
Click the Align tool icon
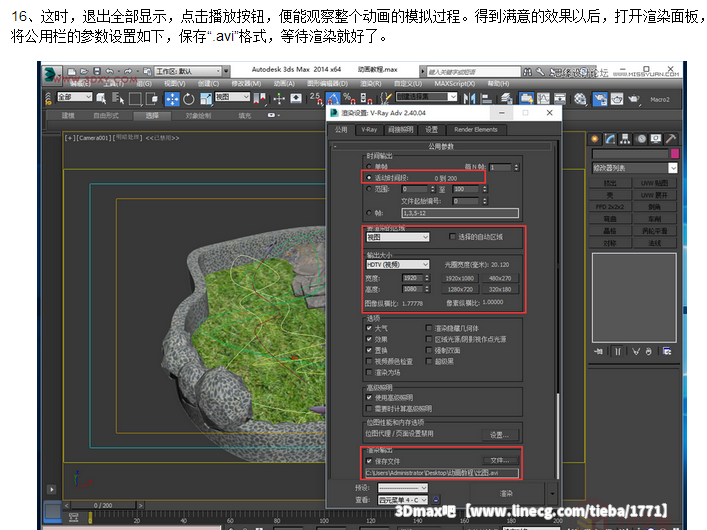coord(487,98)
